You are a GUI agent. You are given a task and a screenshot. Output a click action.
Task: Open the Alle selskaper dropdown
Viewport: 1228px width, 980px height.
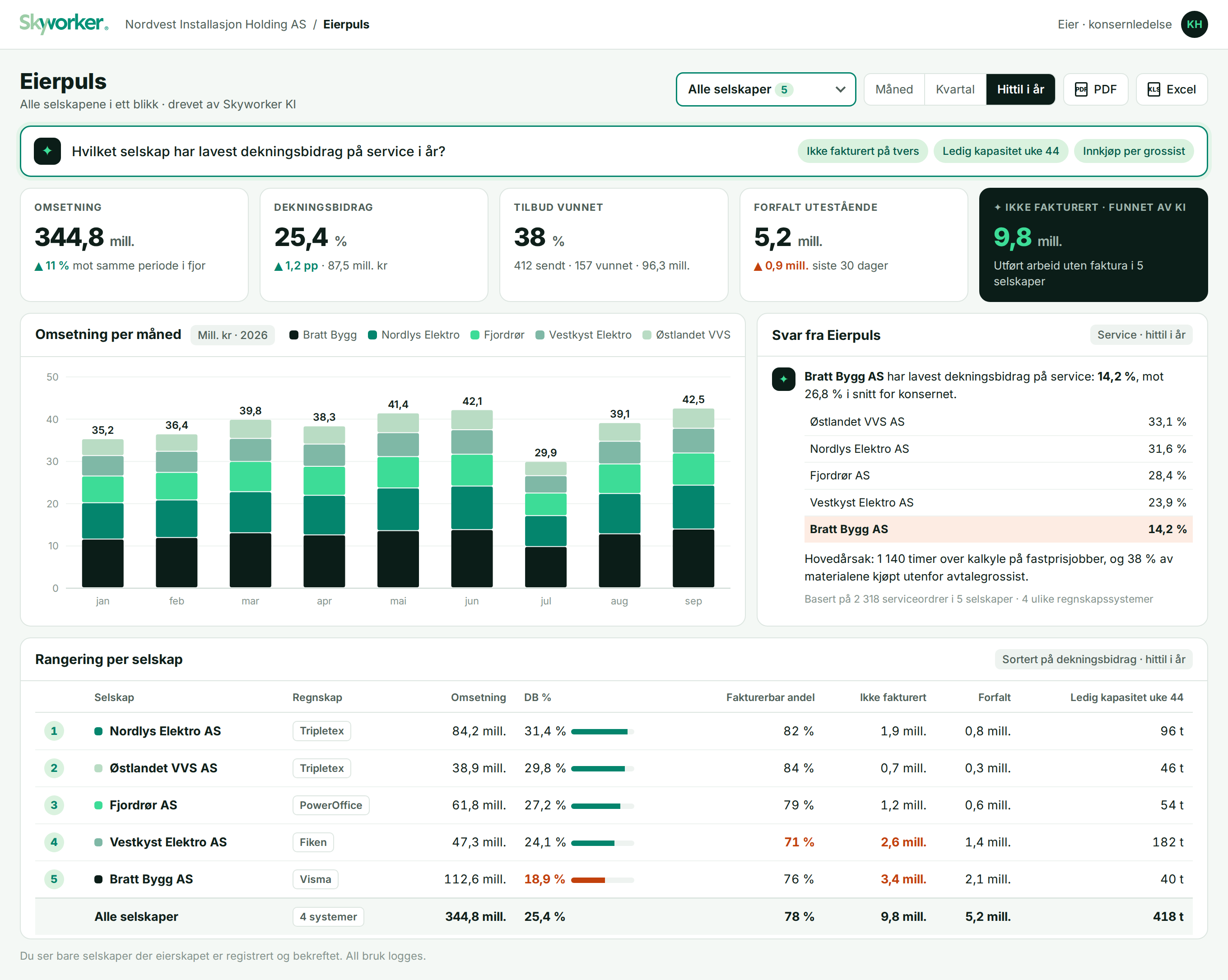[x=766, y=89]
